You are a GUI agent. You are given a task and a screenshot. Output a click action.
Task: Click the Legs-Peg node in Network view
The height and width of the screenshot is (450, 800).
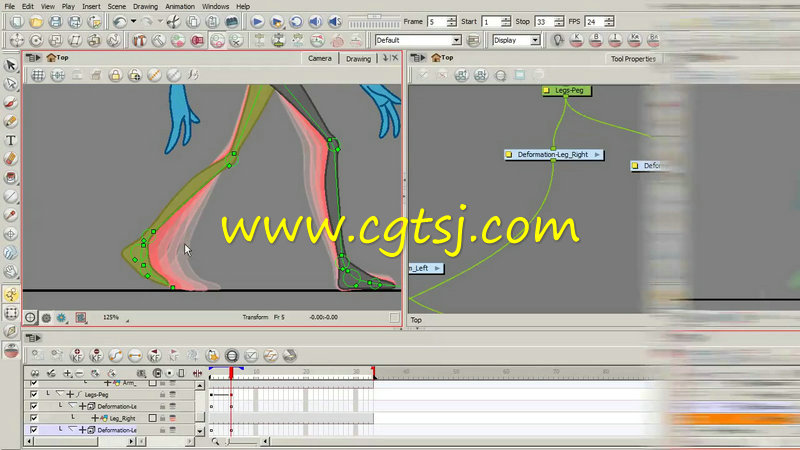point(566,90)
